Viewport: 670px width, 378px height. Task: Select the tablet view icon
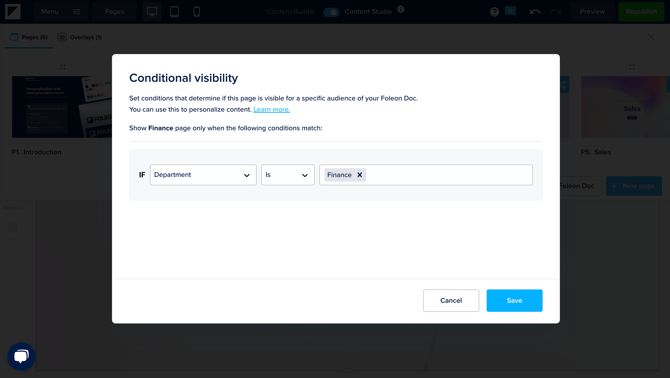tap(174, 12)
